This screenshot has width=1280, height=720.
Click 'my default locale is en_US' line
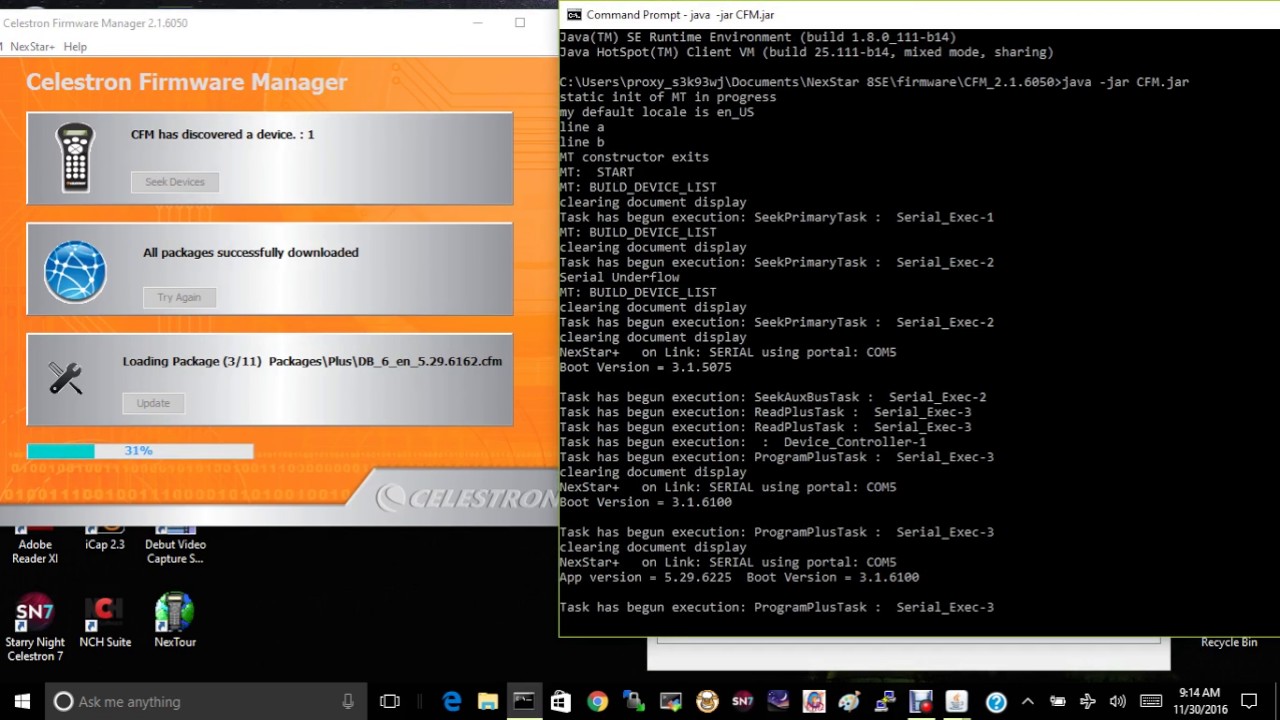656,112
